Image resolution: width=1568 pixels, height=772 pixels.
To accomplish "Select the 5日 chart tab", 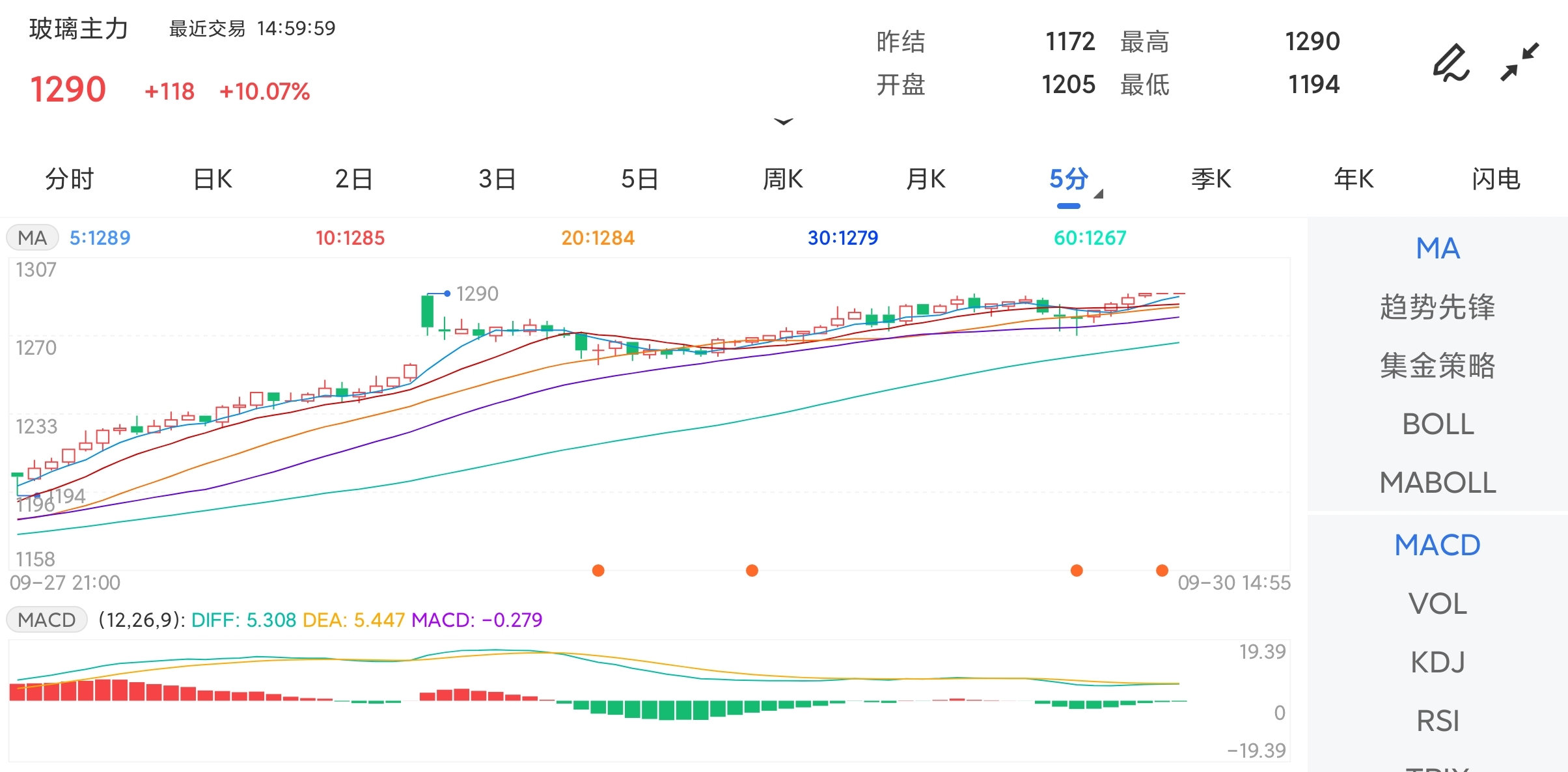I will coord(640,179).
